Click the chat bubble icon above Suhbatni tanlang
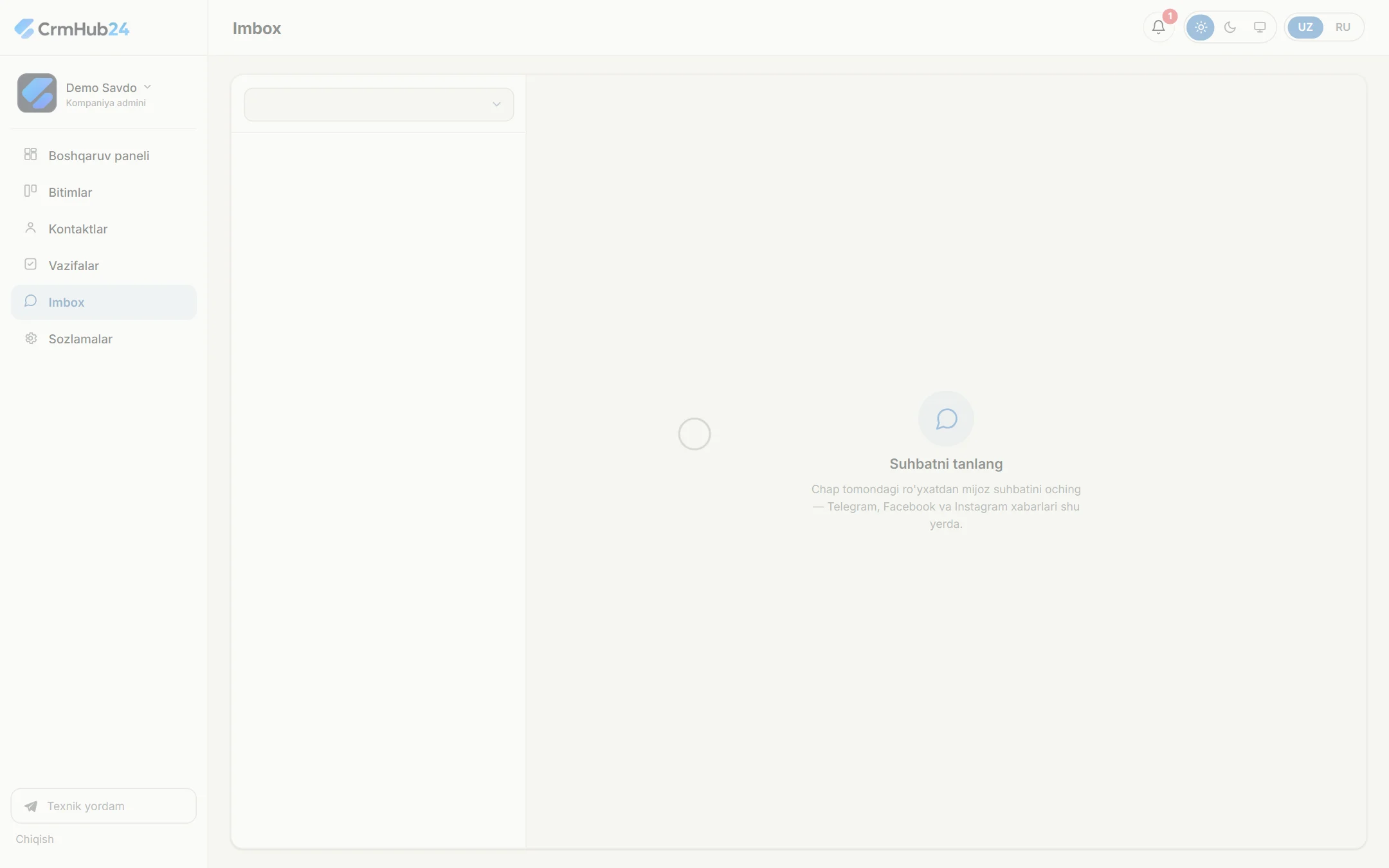This screenshot has height=868, width=1389. 946,419
